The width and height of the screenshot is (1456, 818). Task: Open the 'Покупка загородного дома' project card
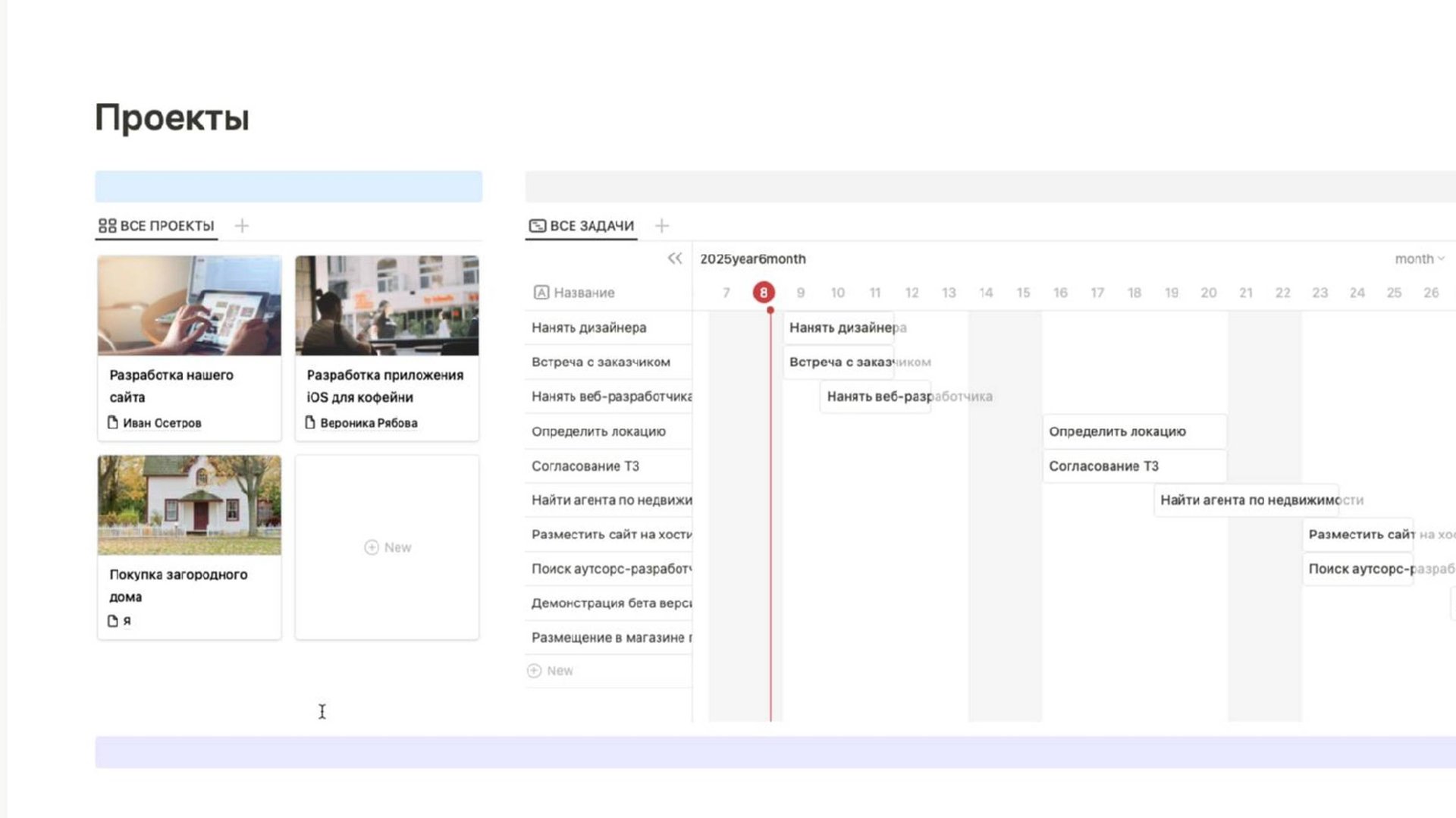tap(188, 546)
